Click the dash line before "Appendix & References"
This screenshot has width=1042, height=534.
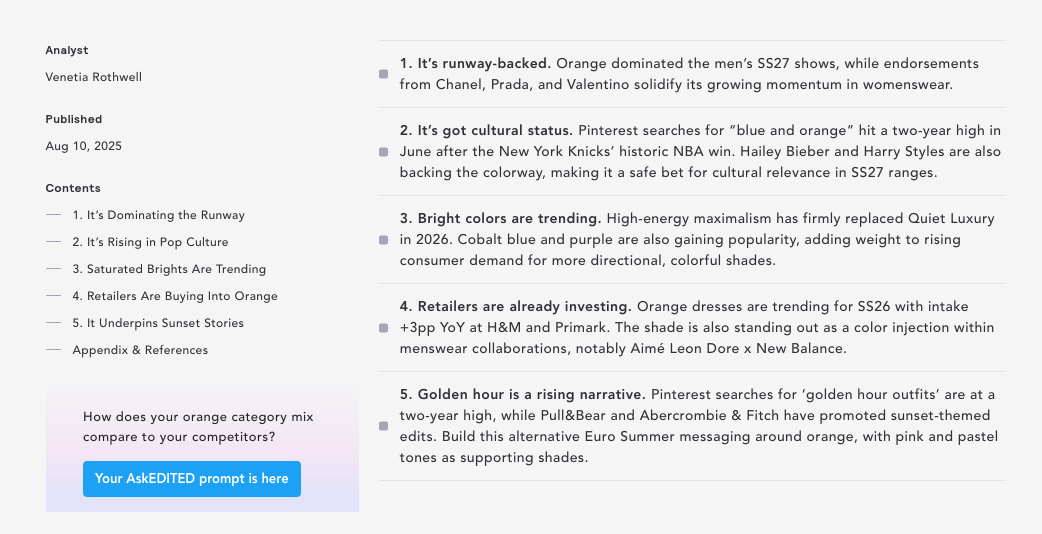tap(53, 349)
